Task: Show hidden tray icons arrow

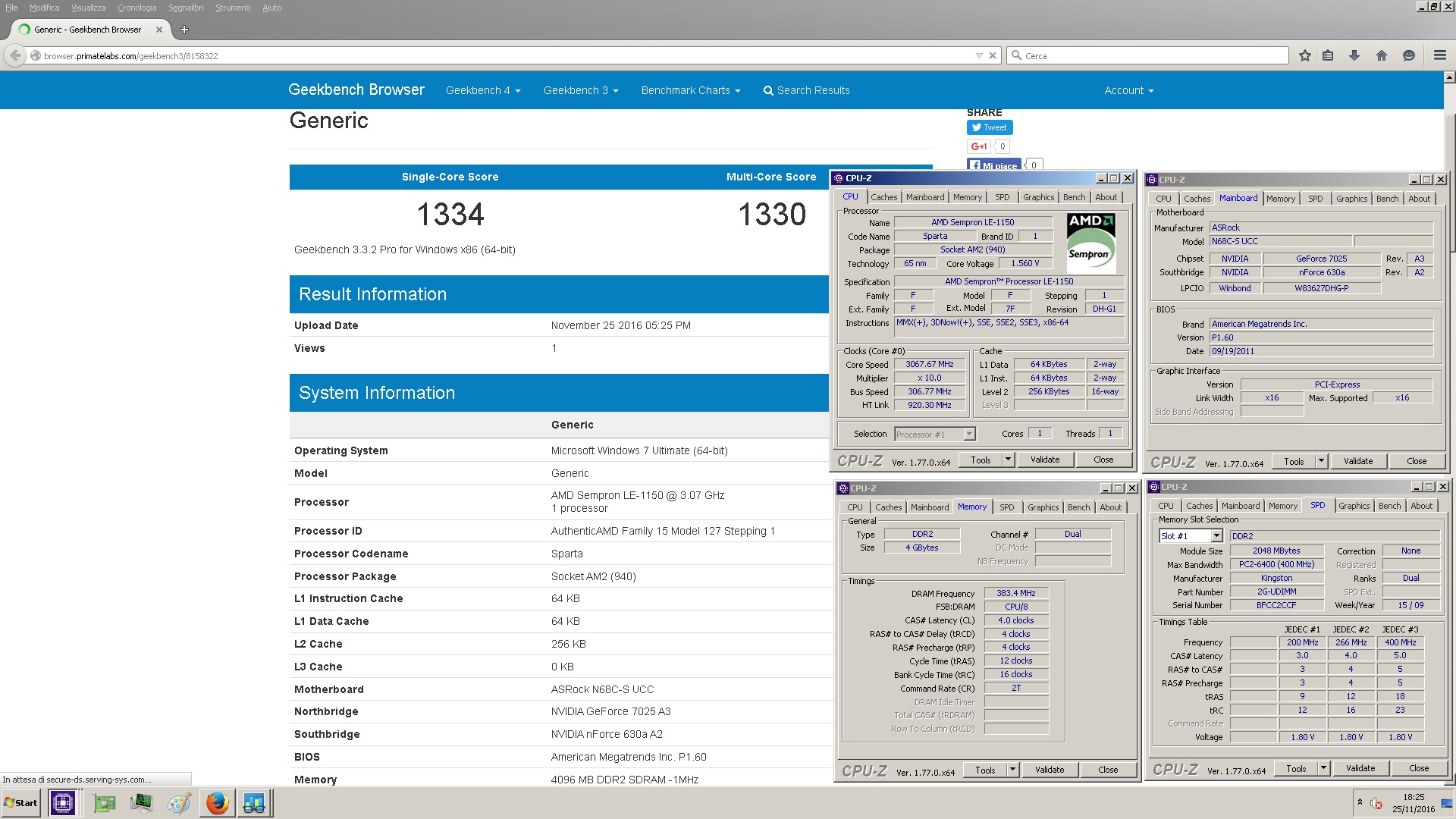Action: tap(1360, 802)
